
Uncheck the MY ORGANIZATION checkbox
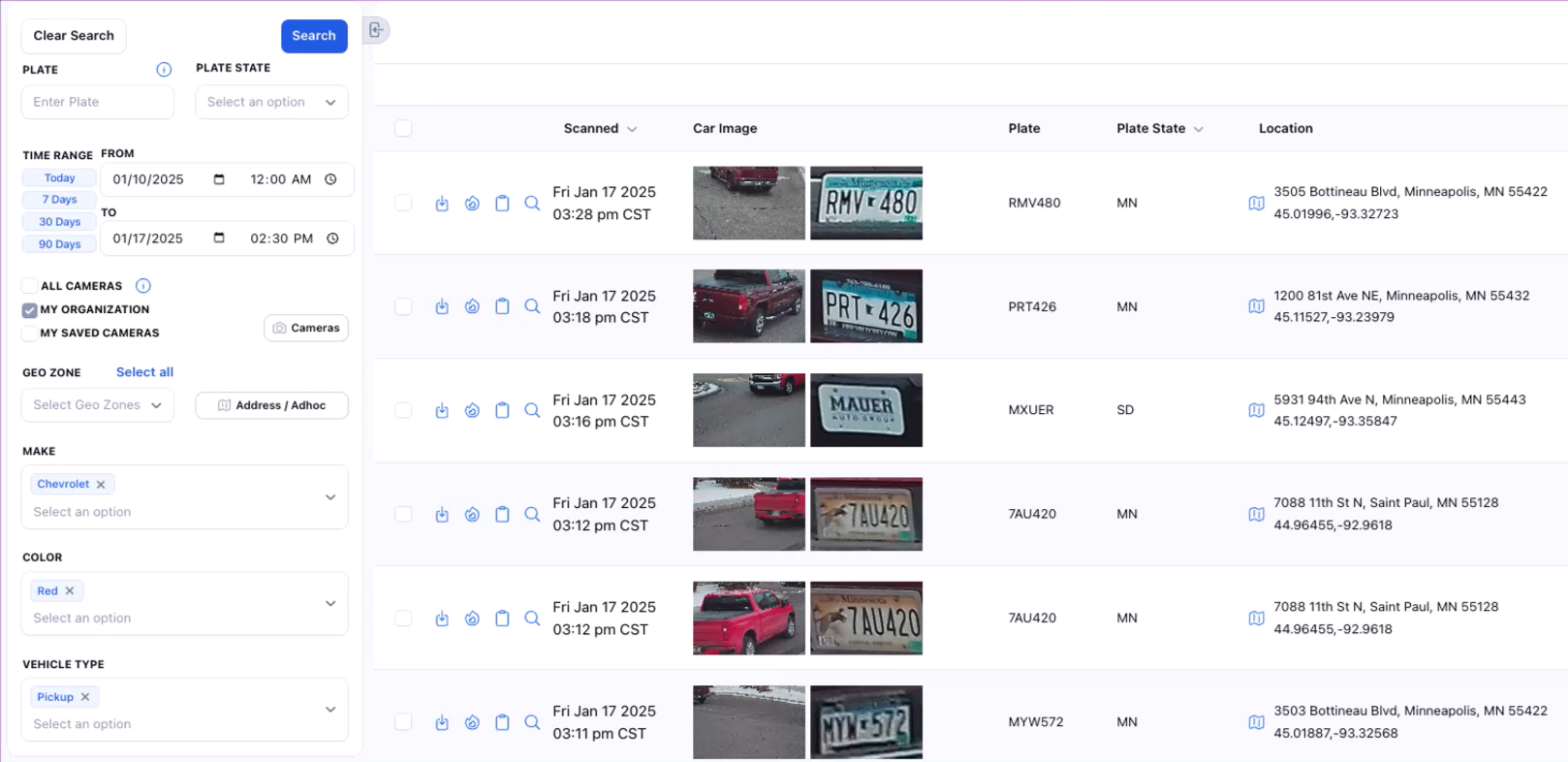(x=30, y=310)
